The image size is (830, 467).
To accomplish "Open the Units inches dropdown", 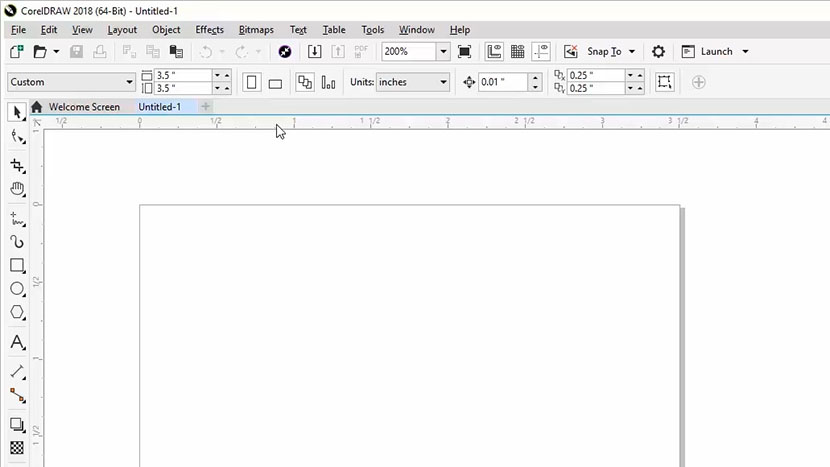I will (x=444, y=82).
